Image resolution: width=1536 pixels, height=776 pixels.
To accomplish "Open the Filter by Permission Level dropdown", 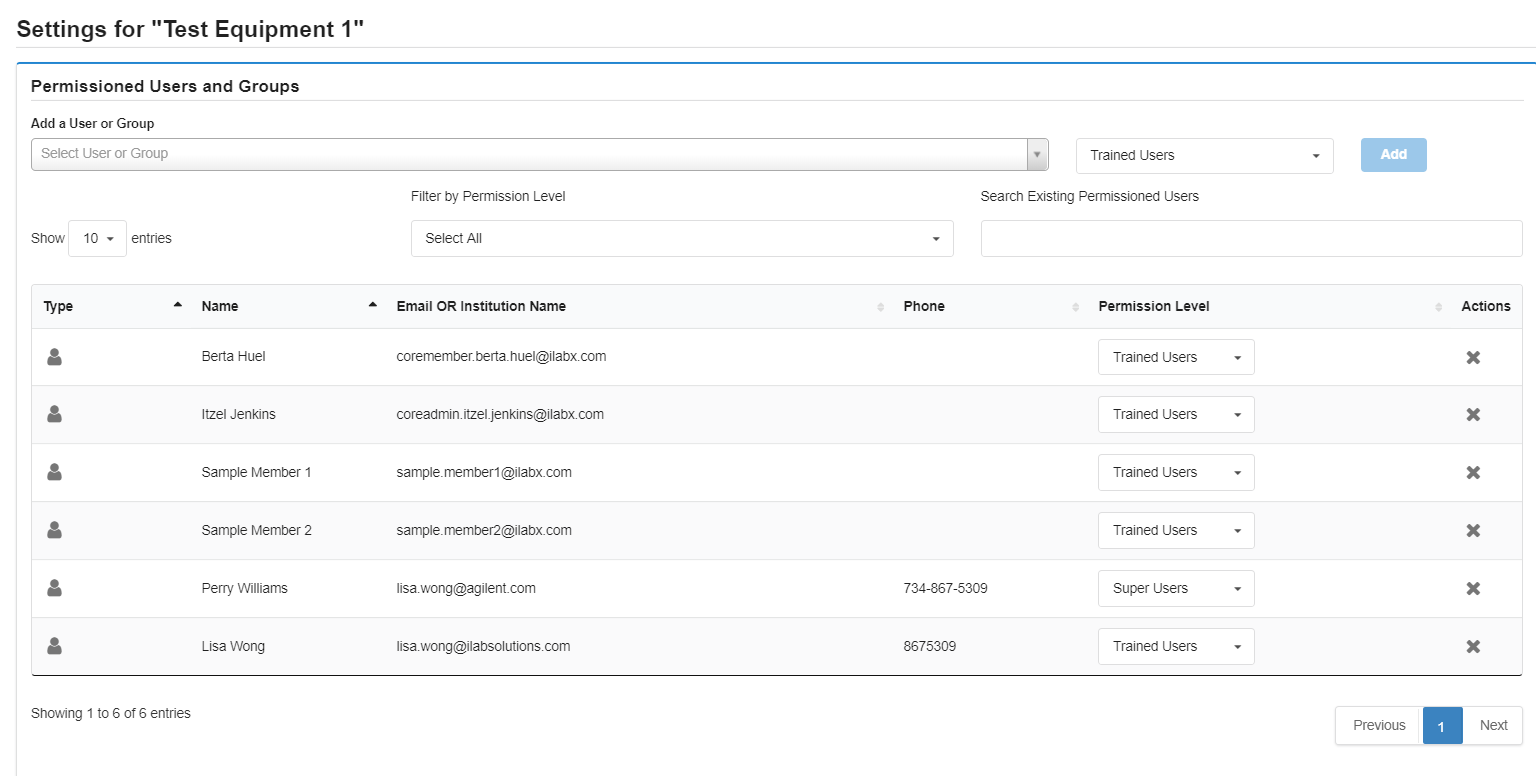I will (x=681, y=239).
